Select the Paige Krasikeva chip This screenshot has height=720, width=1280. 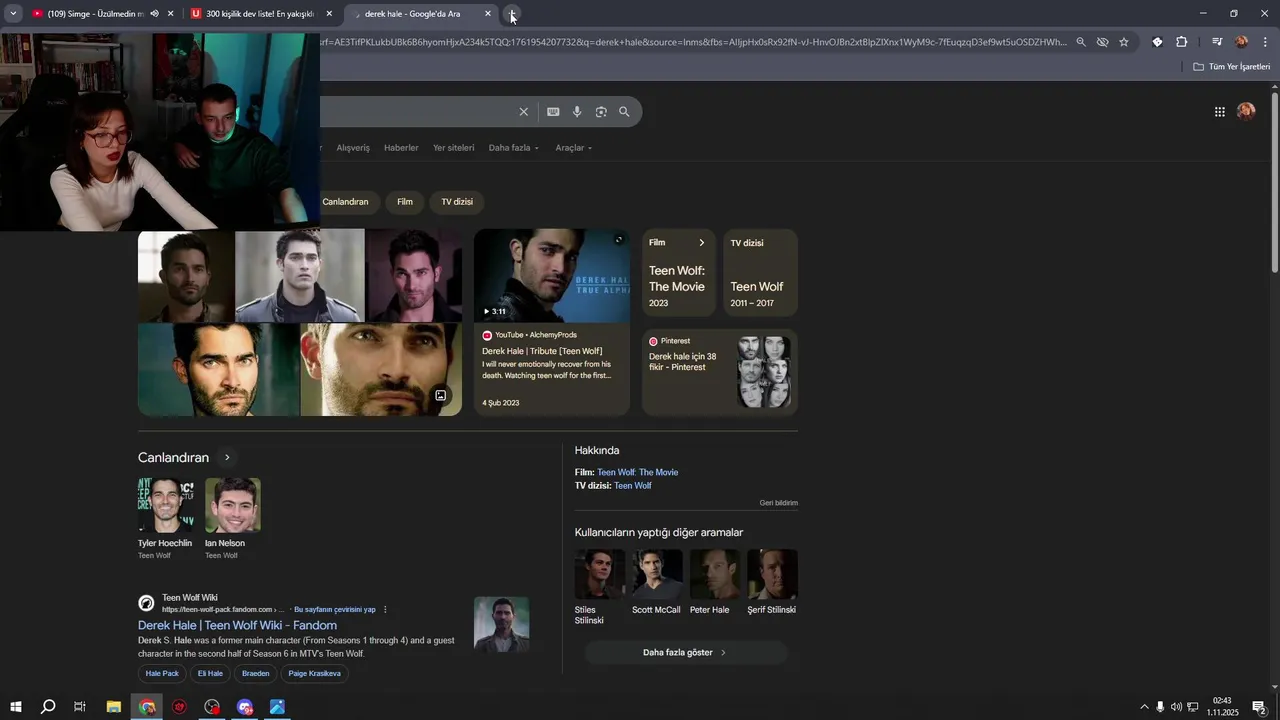pyautogui.click(x=314, y=674)
